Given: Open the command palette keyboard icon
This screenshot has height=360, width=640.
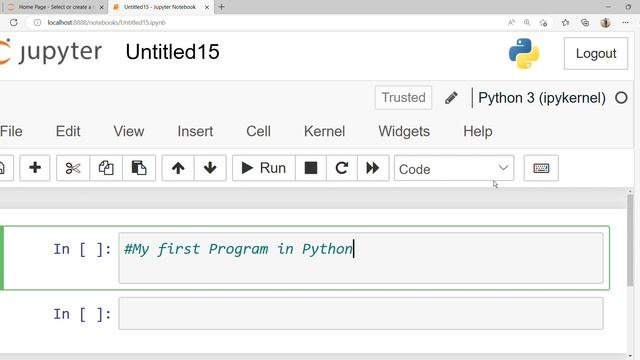Looking at the screenshot, I should (x=541, y=168).
